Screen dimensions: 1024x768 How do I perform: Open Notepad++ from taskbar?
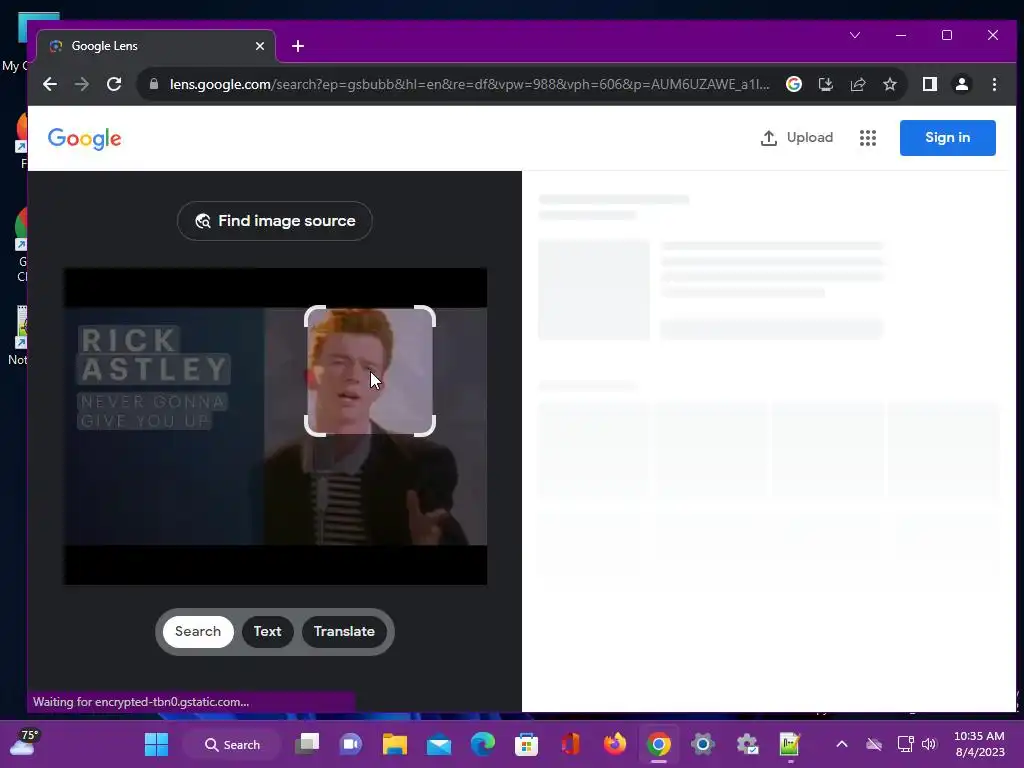click(x=790, y=744)
